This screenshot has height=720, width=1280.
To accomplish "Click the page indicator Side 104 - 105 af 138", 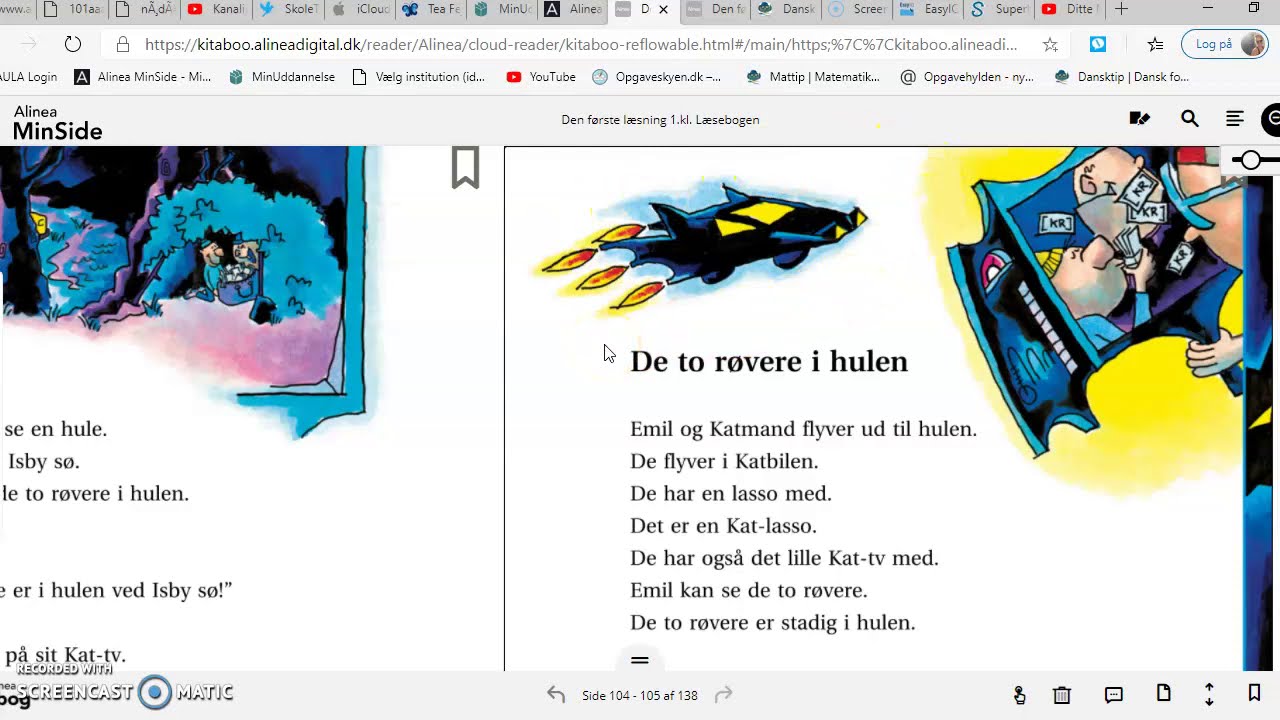I will tap(640, 695).
